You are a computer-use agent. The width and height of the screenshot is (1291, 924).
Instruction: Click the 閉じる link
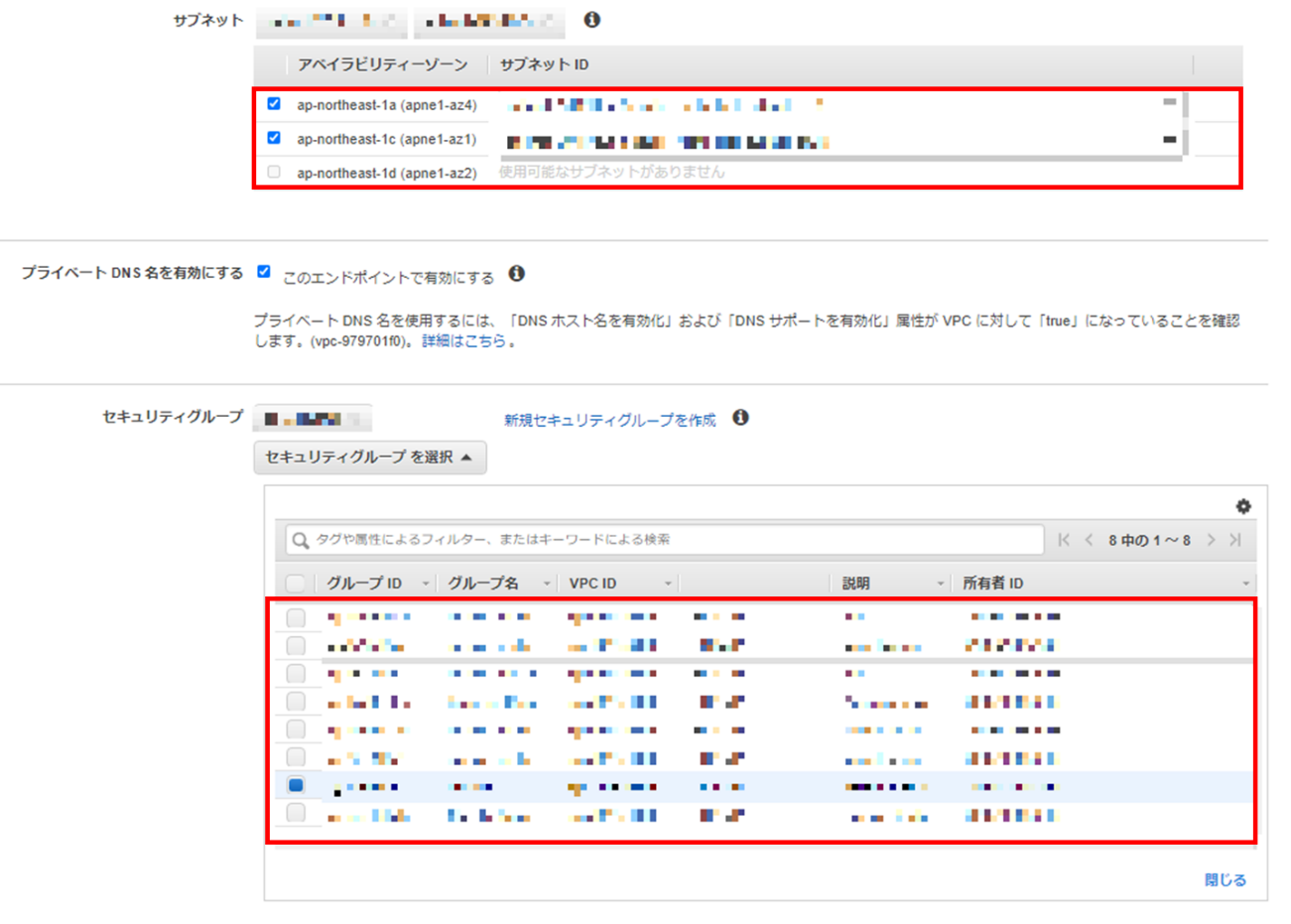tap(1225, 879)
